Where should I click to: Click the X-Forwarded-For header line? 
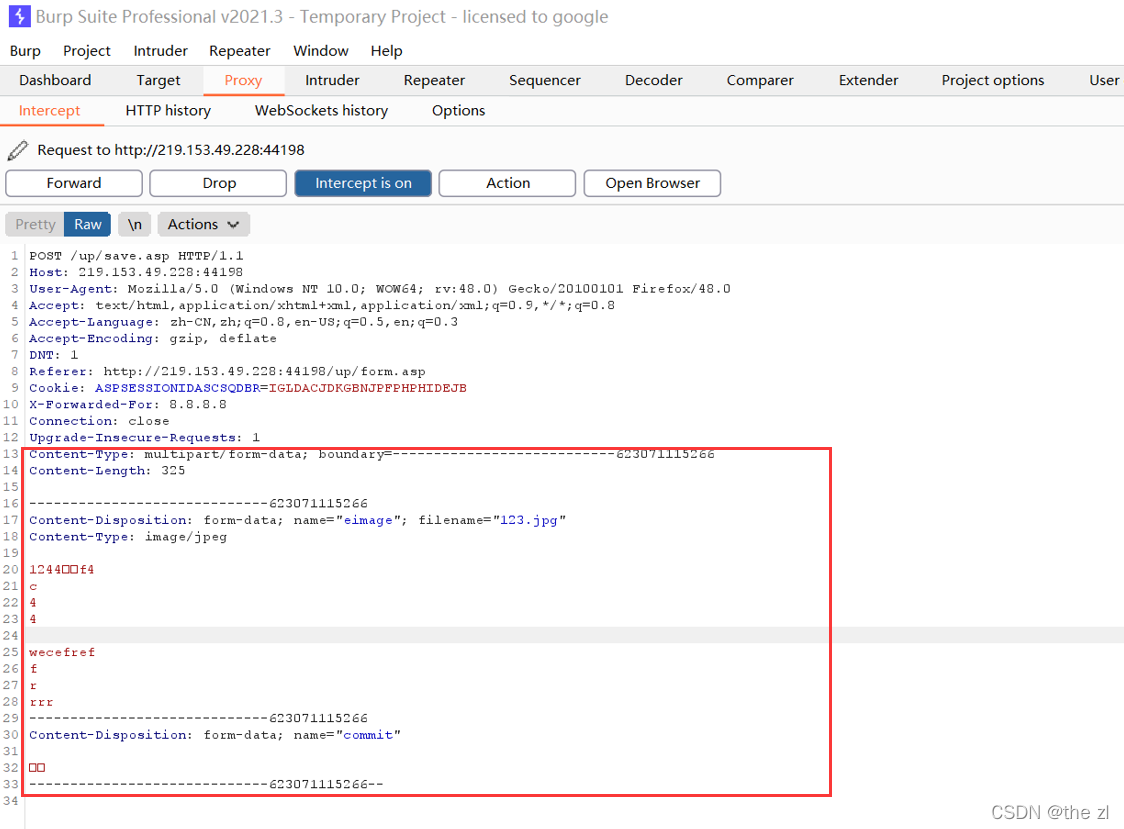128,404
